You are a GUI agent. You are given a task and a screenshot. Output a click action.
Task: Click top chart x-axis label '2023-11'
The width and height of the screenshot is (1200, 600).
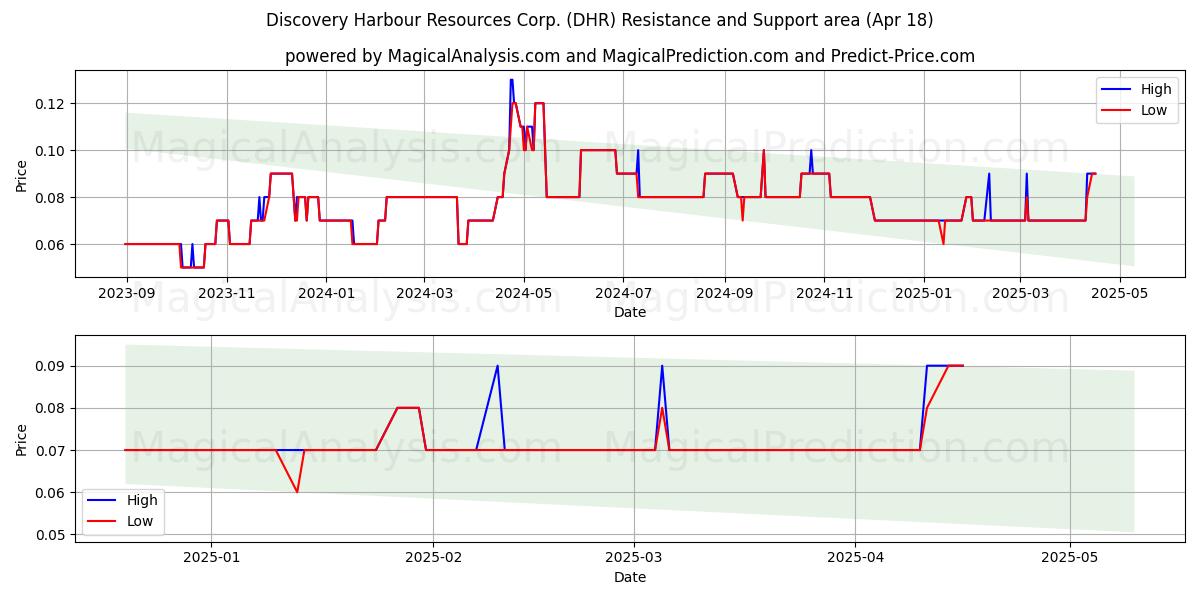click(x=227, y=294)
